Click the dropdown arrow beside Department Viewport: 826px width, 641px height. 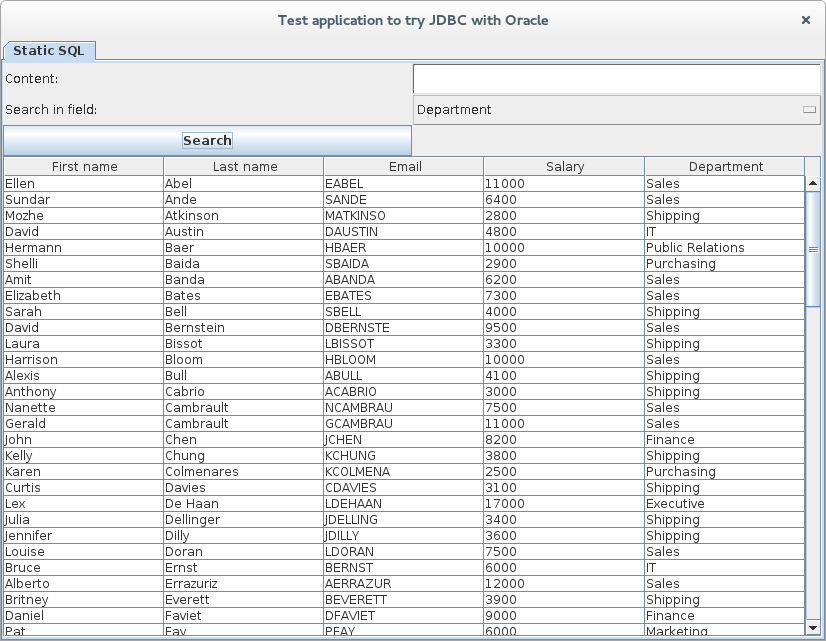click(x=809, y=110)
